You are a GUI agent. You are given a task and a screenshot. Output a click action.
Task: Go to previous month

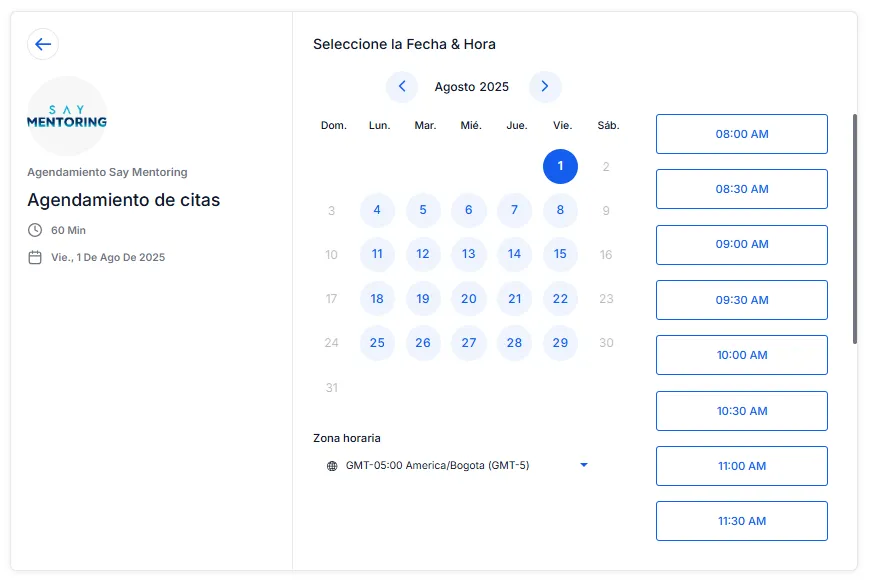coord(402,87)
